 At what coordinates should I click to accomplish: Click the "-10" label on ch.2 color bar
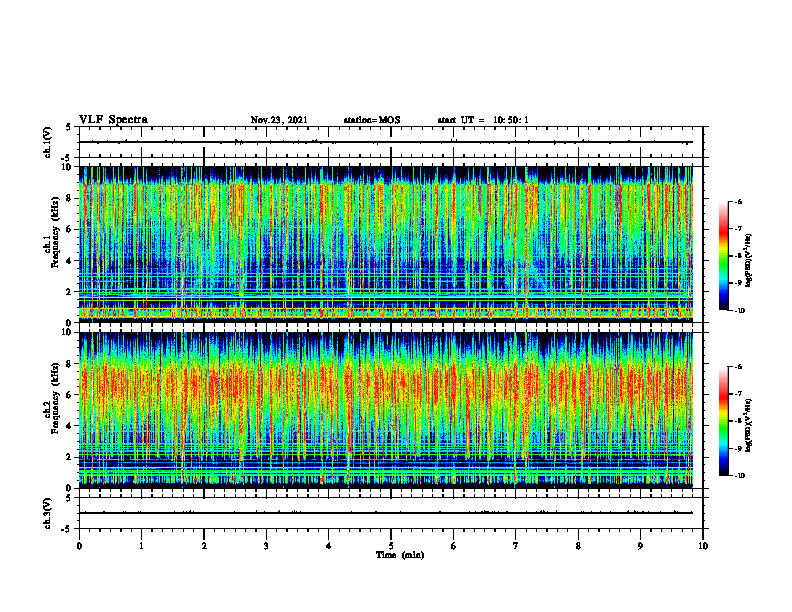(739, 476)
